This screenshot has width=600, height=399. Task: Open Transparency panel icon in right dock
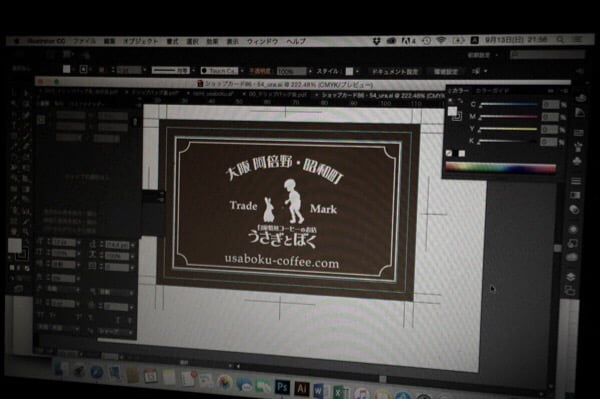pyautogui.click(x=574, y=210)
